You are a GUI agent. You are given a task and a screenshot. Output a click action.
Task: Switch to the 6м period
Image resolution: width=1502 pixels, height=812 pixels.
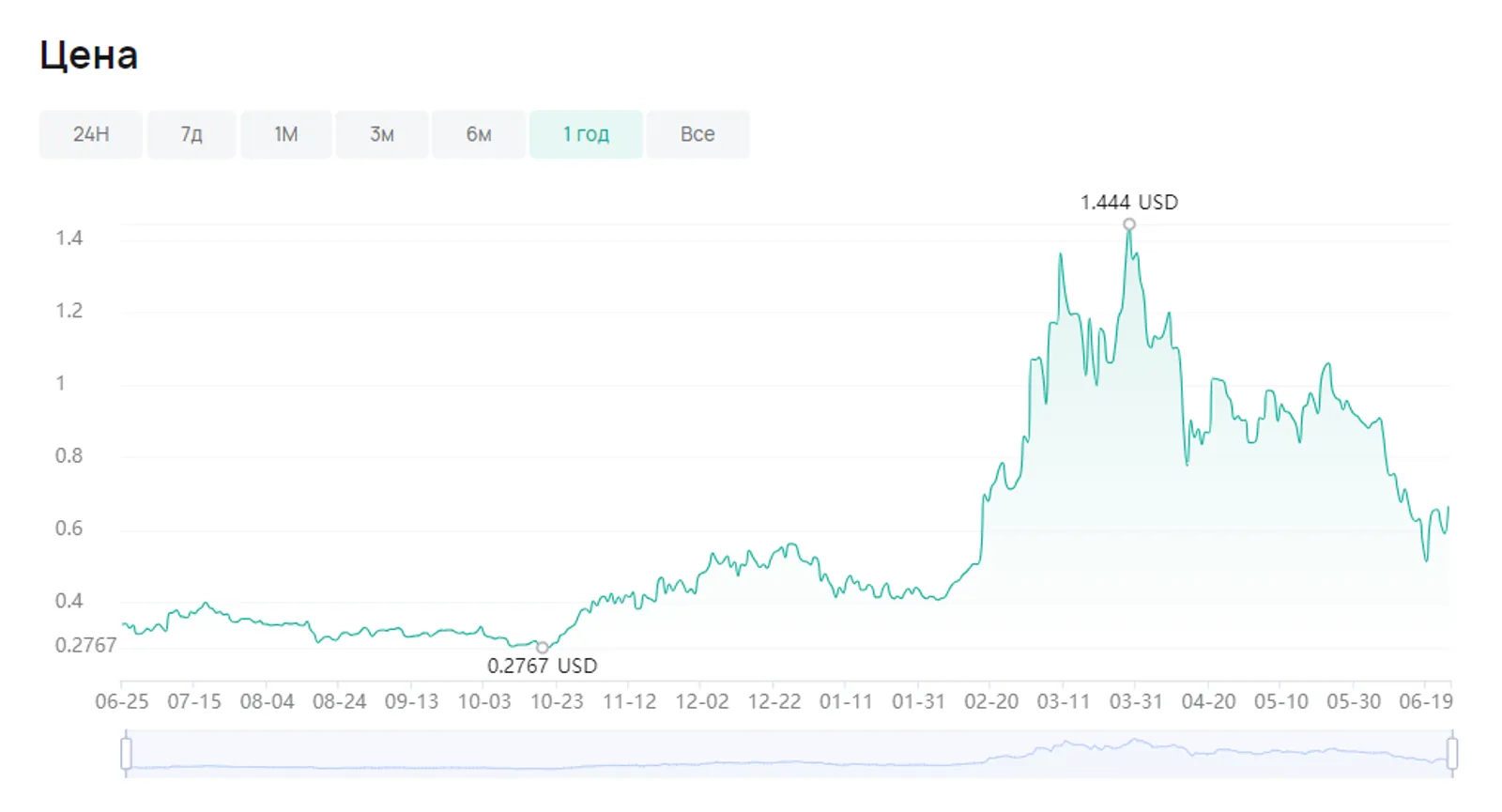click(479, 134)
